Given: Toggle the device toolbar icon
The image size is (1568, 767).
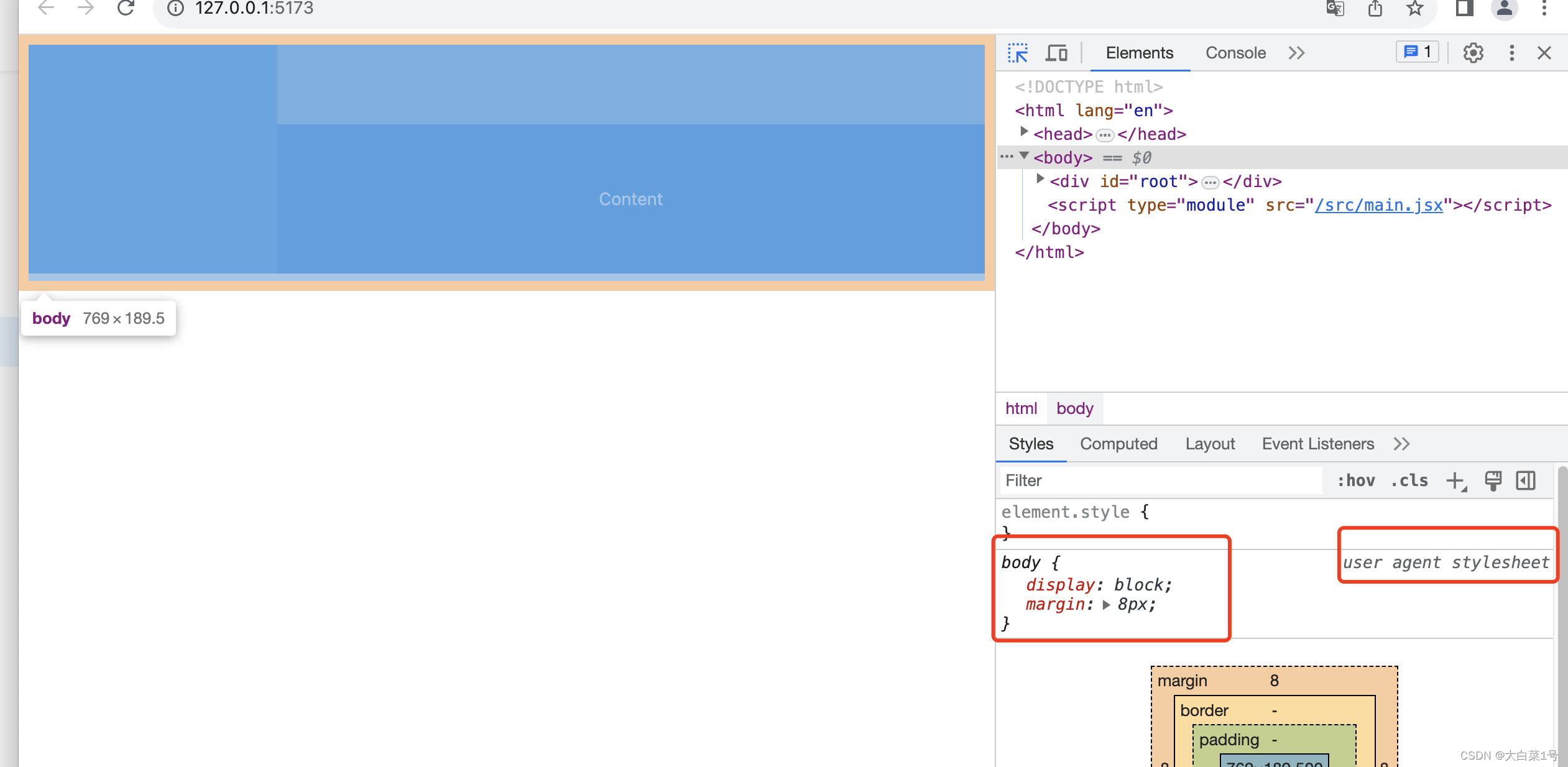Looking at the screenshot, I should 1056,53.
